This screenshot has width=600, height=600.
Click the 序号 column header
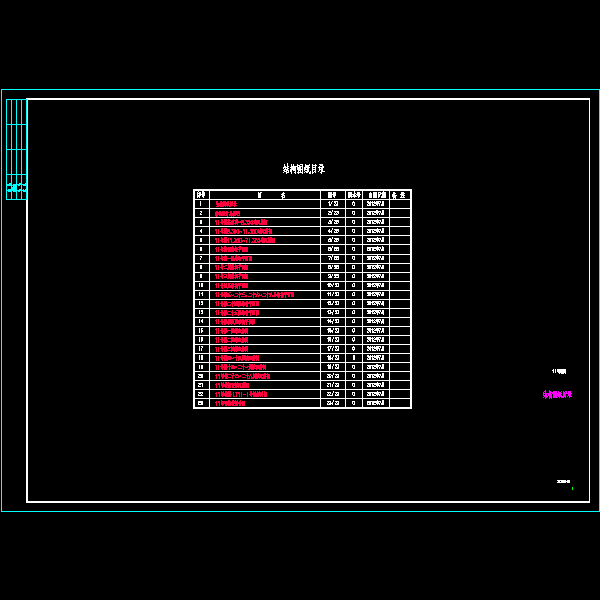201,195
